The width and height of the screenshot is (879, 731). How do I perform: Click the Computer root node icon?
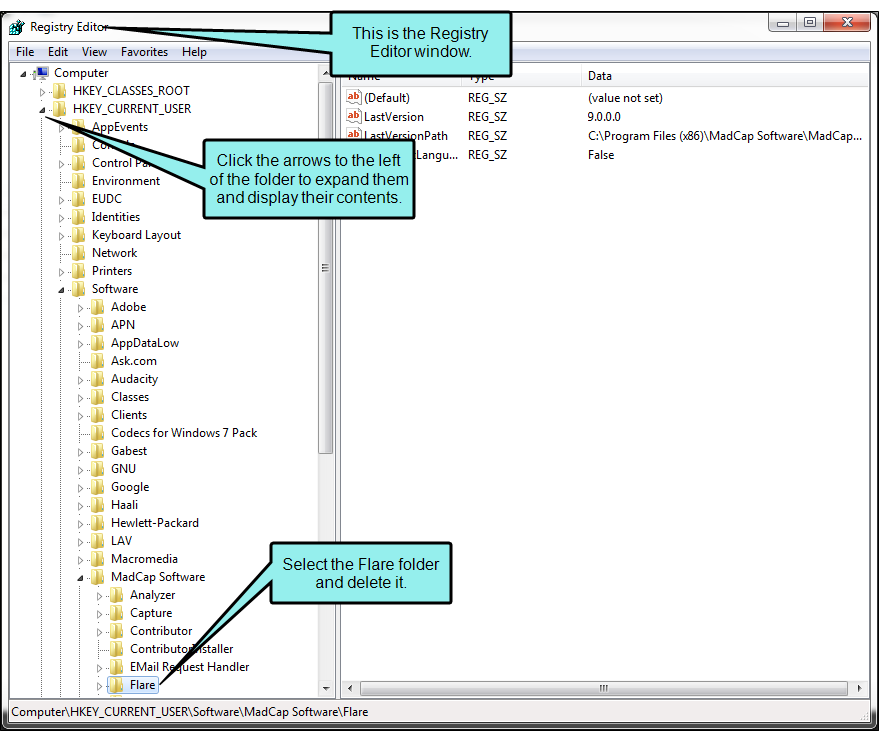click(41, 73)
